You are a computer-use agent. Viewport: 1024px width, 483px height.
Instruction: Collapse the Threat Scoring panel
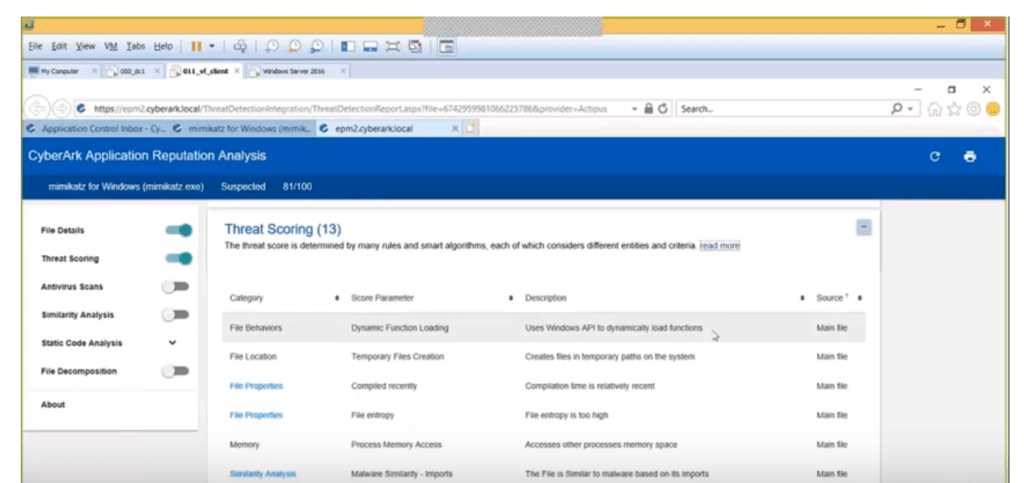point(863,228)
